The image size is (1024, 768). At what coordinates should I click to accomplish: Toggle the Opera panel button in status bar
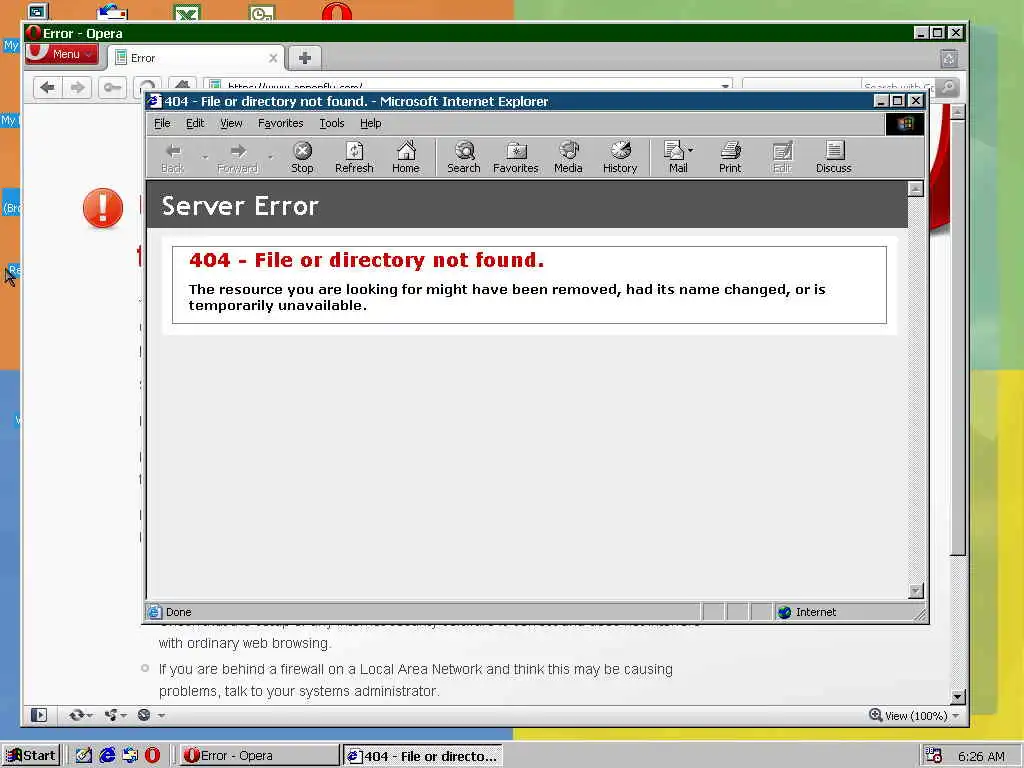point(39,715)
